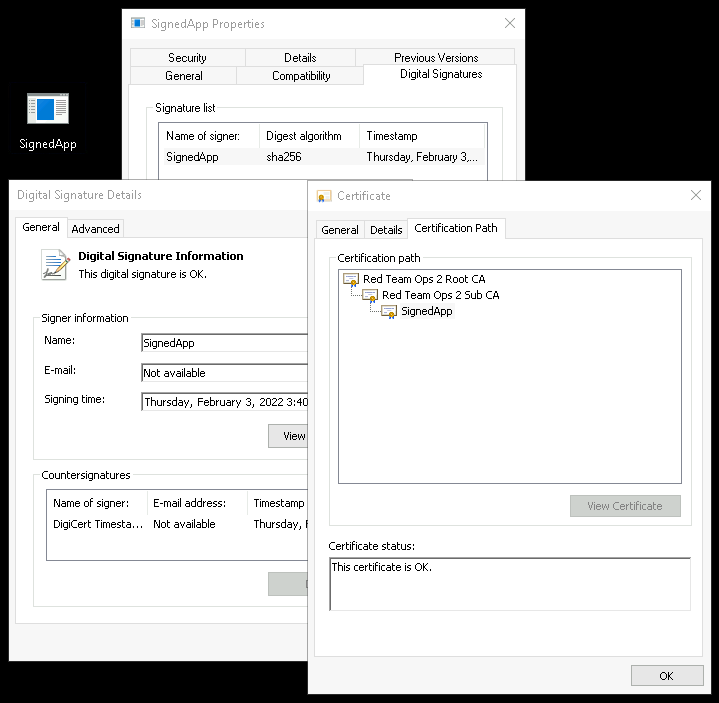Close the Certificate dialog window
This screenshot has height=703, width=719.
click(696, 196)
